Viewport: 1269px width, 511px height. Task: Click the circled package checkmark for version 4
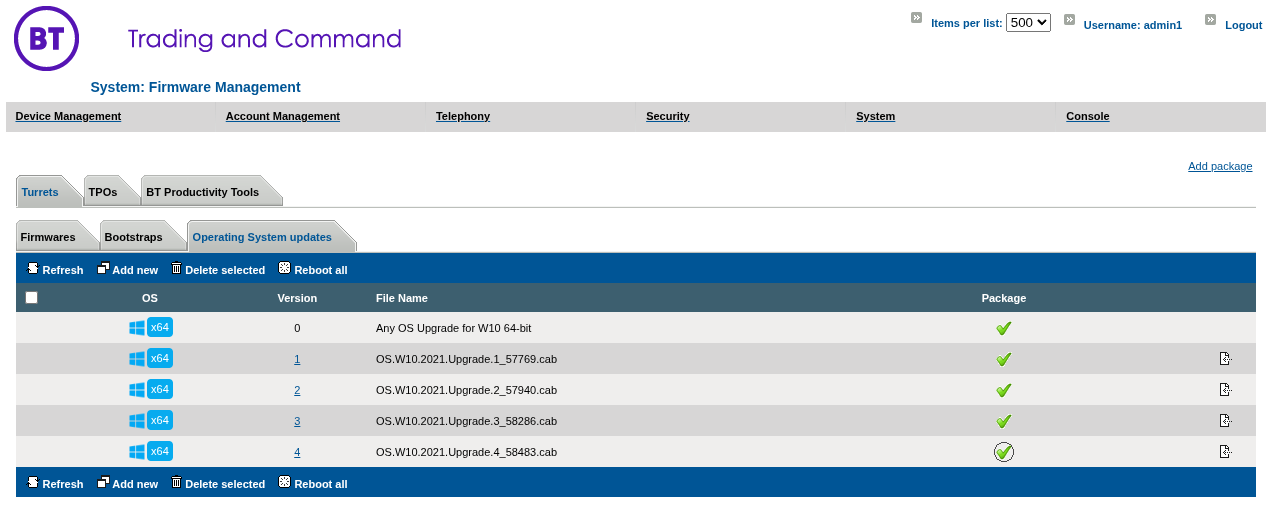click(1004, 452)
